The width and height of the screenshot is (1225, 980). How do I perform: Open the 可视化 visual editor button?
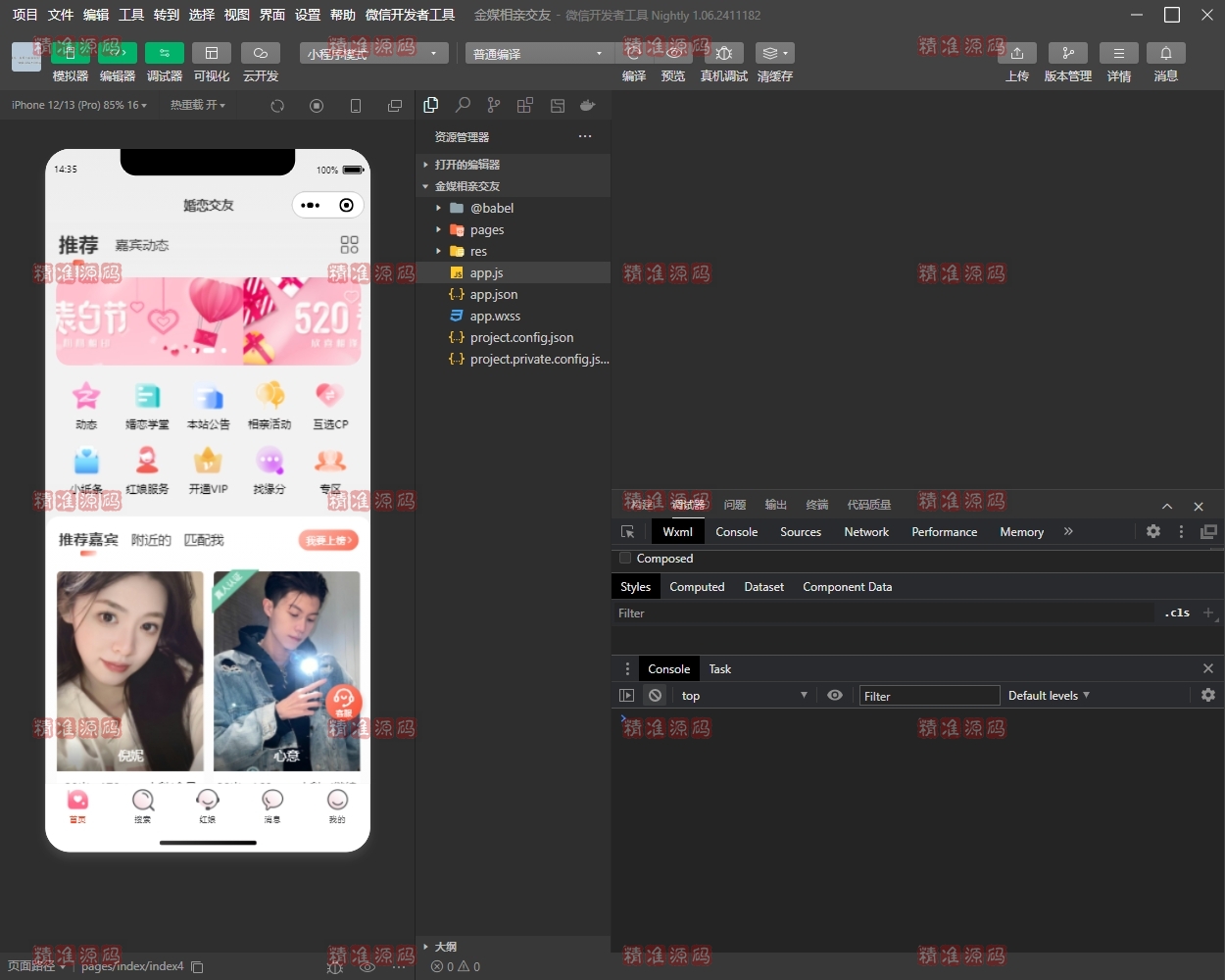211,53
